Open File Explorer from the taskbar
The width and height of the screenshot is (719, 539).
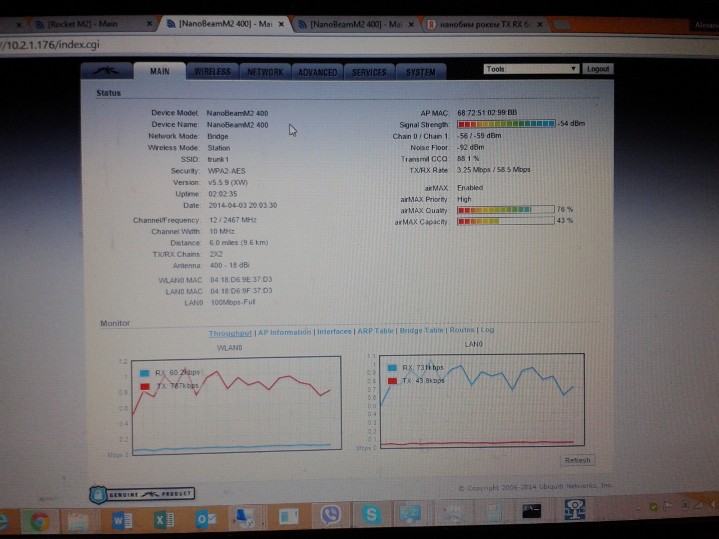click(x=78, y=521)
